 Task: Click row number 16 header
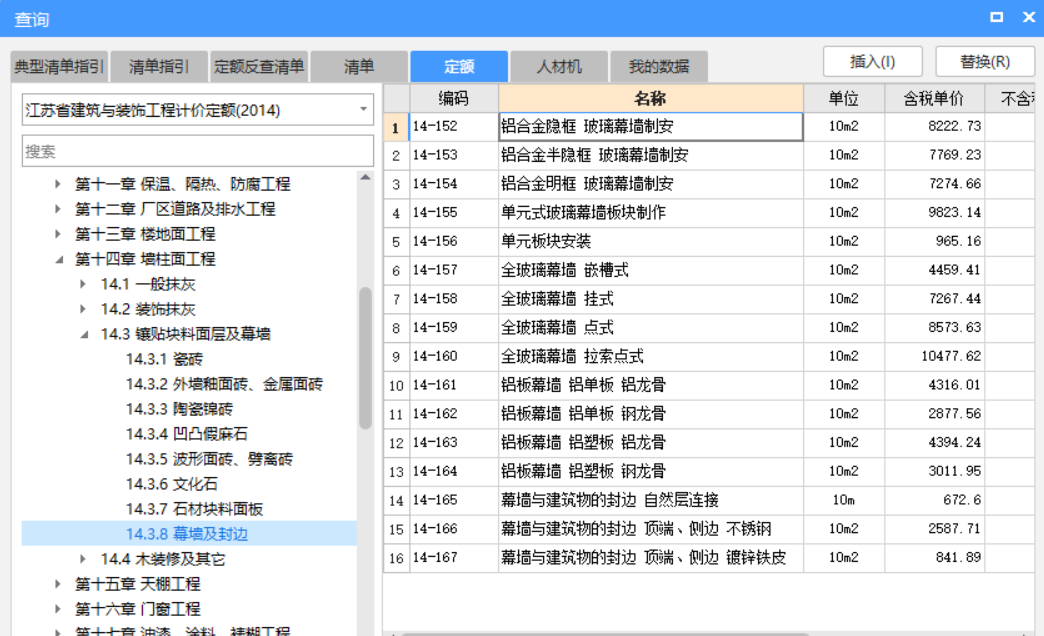pos(396,557)
